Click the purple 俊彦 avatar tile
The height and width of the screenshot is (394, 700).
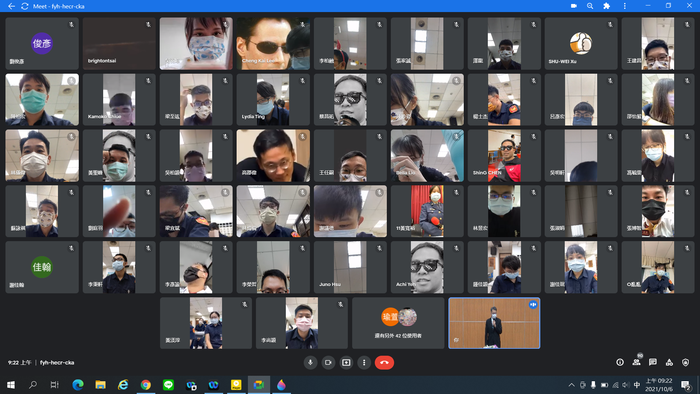click(42, 43)
